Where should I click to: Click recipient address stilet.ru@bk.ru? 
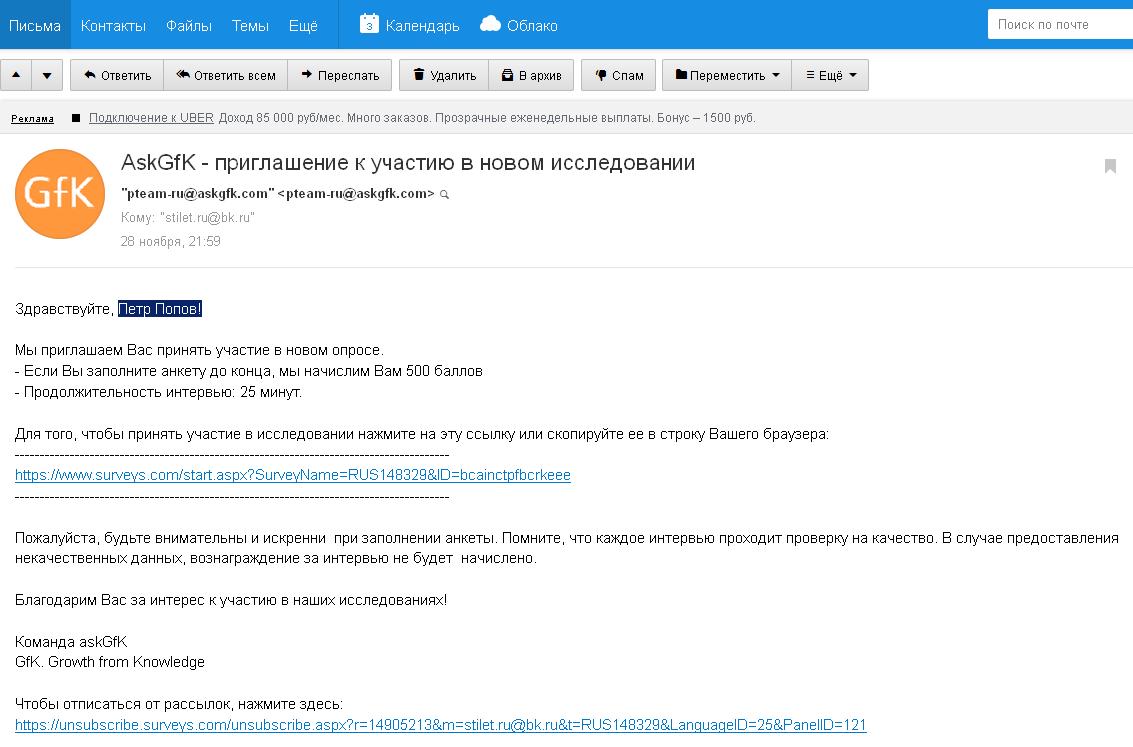tap(207, 217)
